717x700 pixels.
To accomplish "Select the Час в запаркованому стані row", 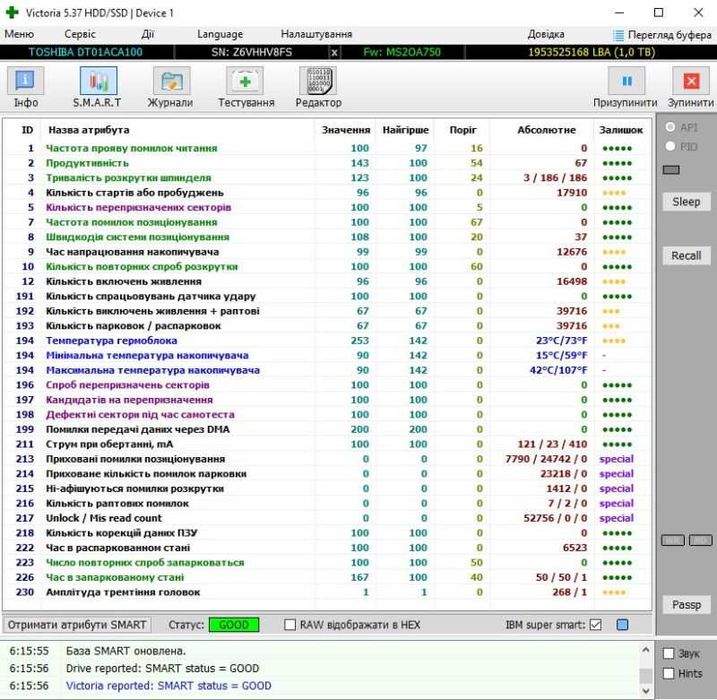I will point(327,577).
